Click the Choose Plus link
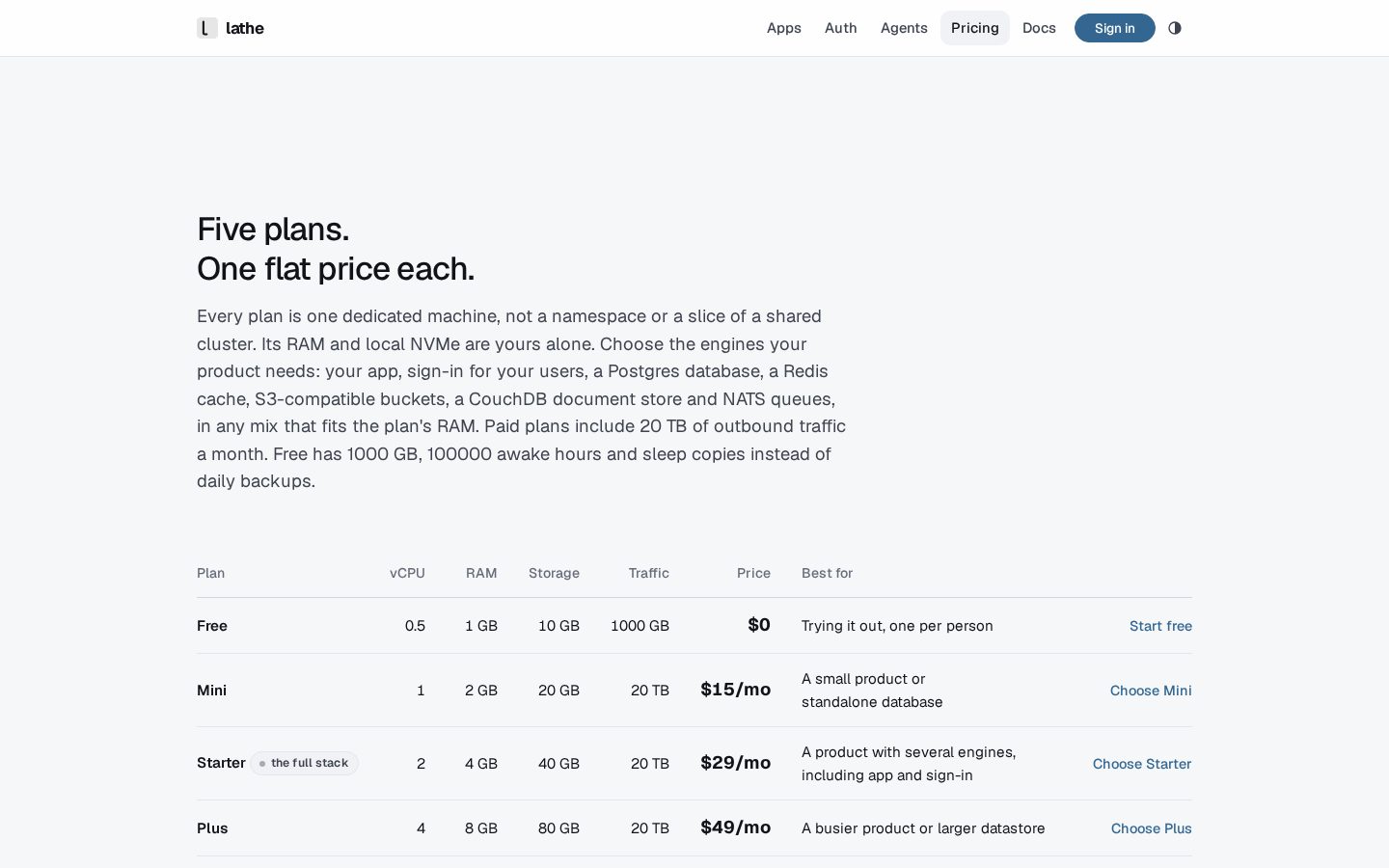 point(1152,828)
